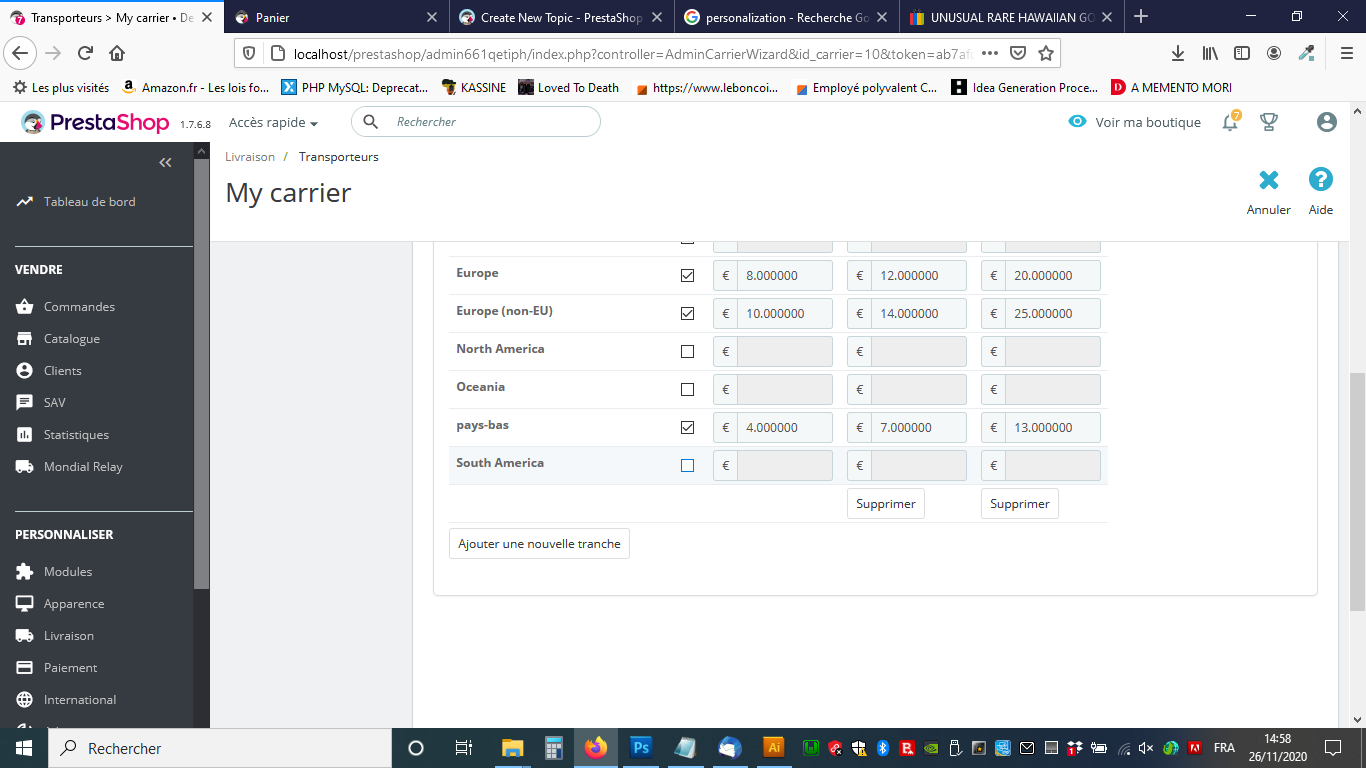The image size is (1366, 768).
Task: Open the Windows action center icon
Action: [1332, 748]
